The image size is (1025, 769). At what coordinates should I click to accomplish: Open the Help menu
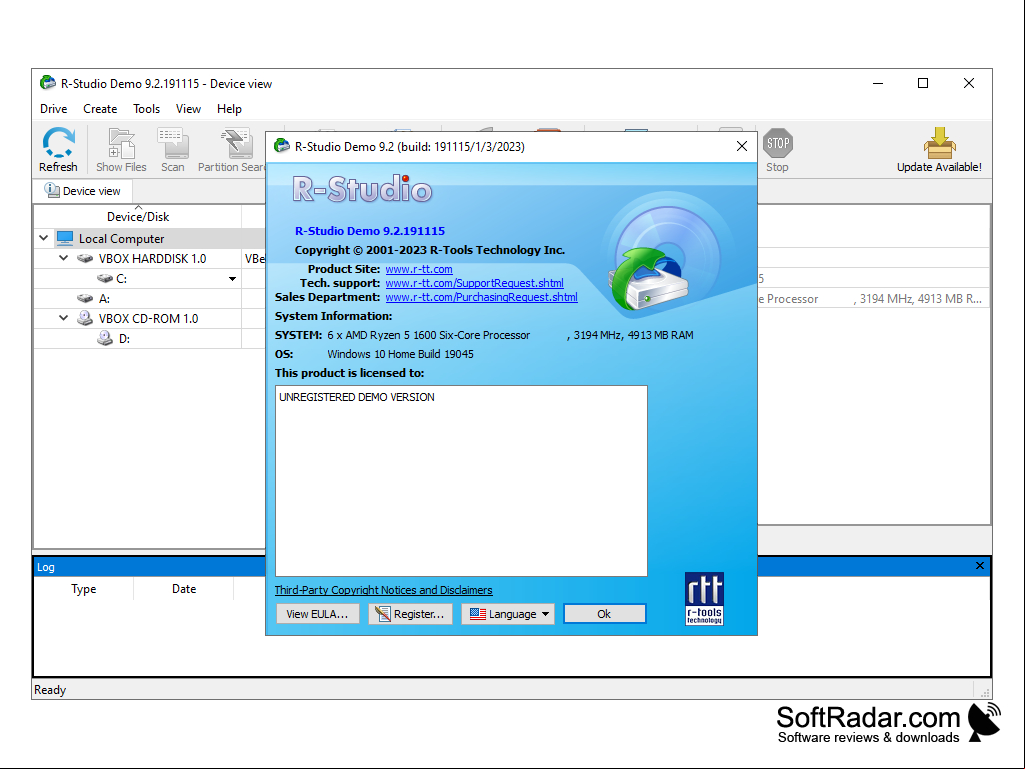(229, 109)
